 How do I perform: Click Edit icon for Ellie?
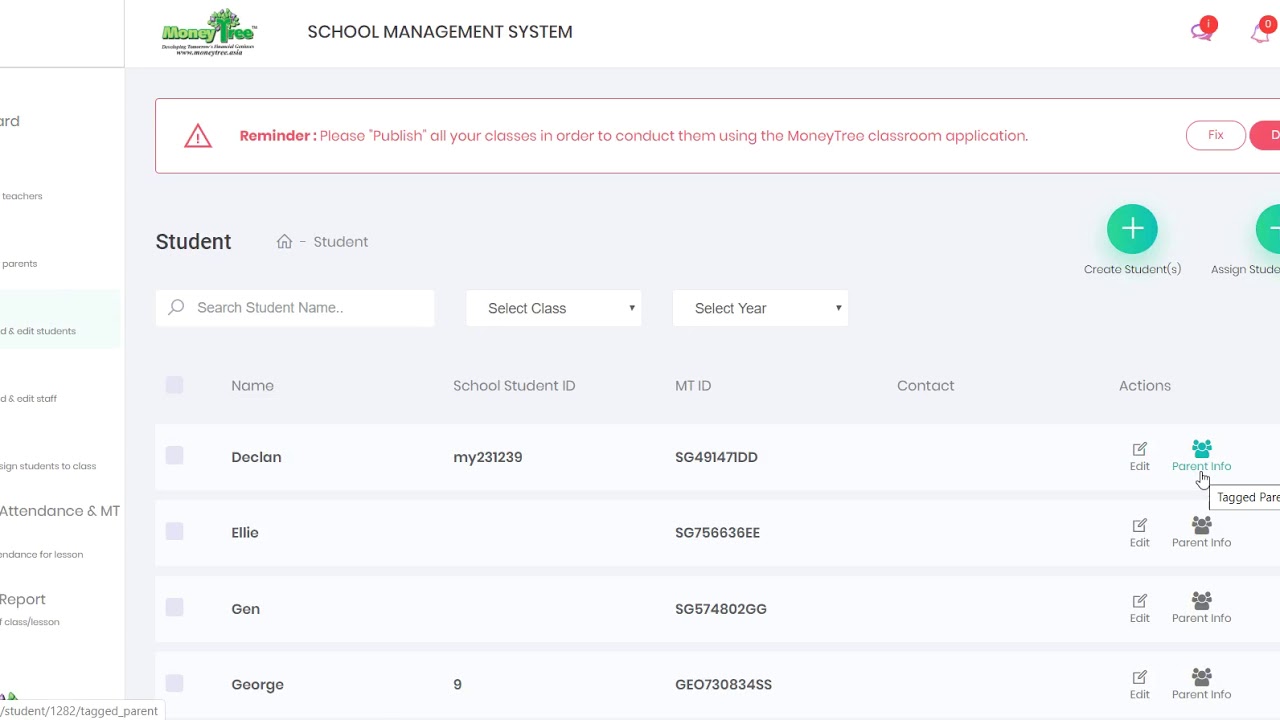tap(1139, 532)
